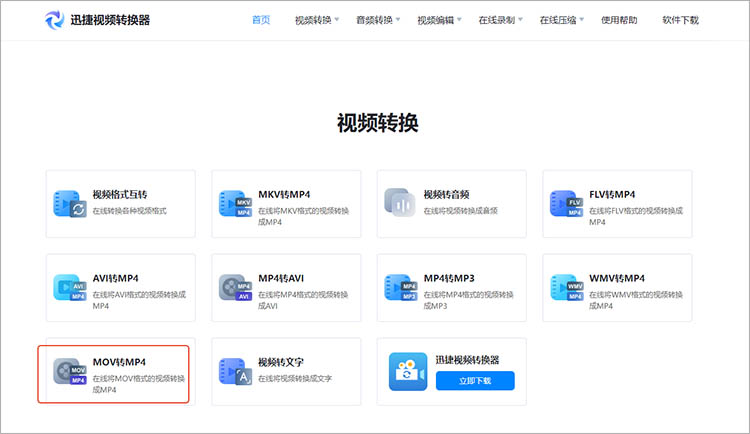Click the 迅捷视频转换器 swirl logo icon
Viewport: 750px width, 434px height.
coord(55,20)
